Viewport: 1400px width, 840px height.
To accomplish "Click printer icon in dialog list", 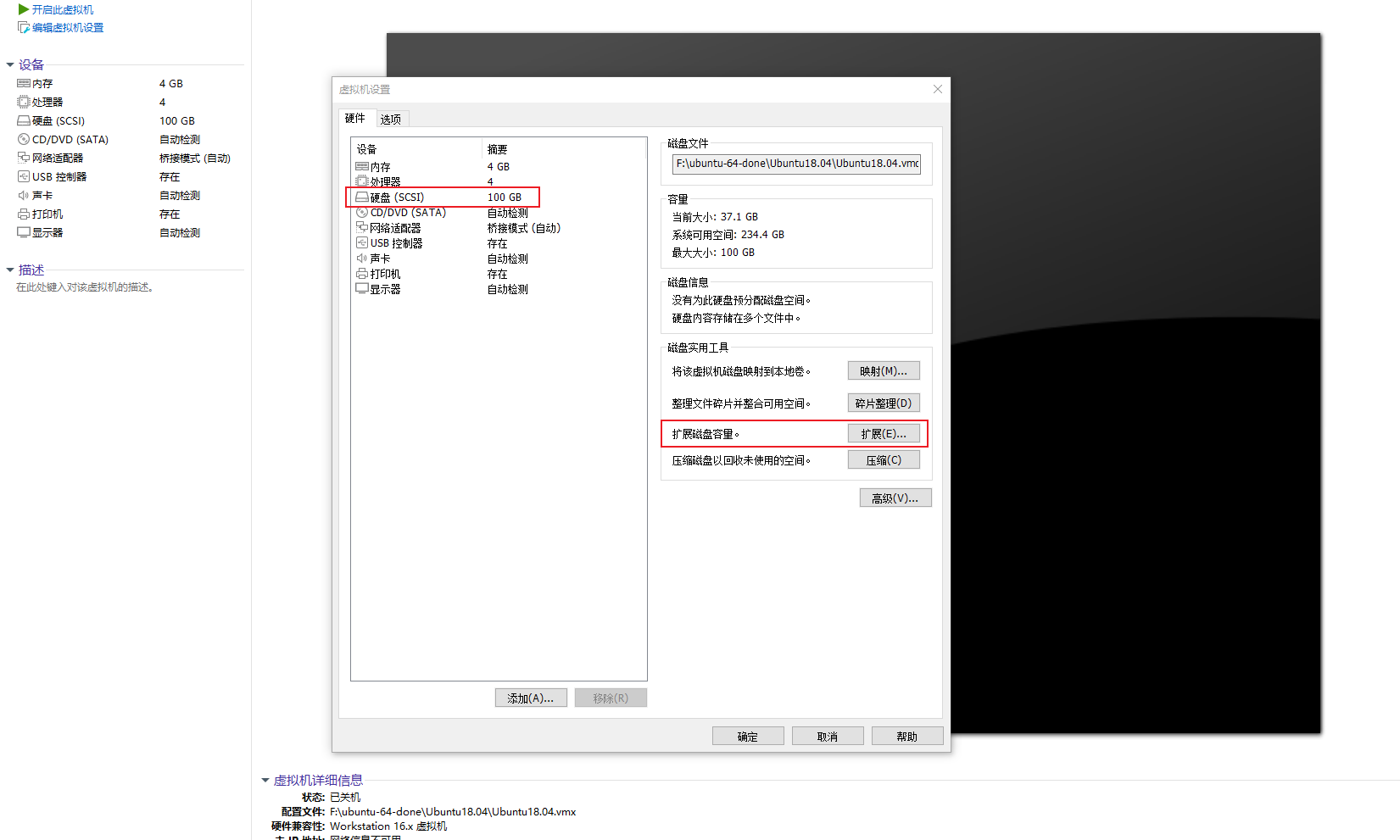I will point(362,274).
